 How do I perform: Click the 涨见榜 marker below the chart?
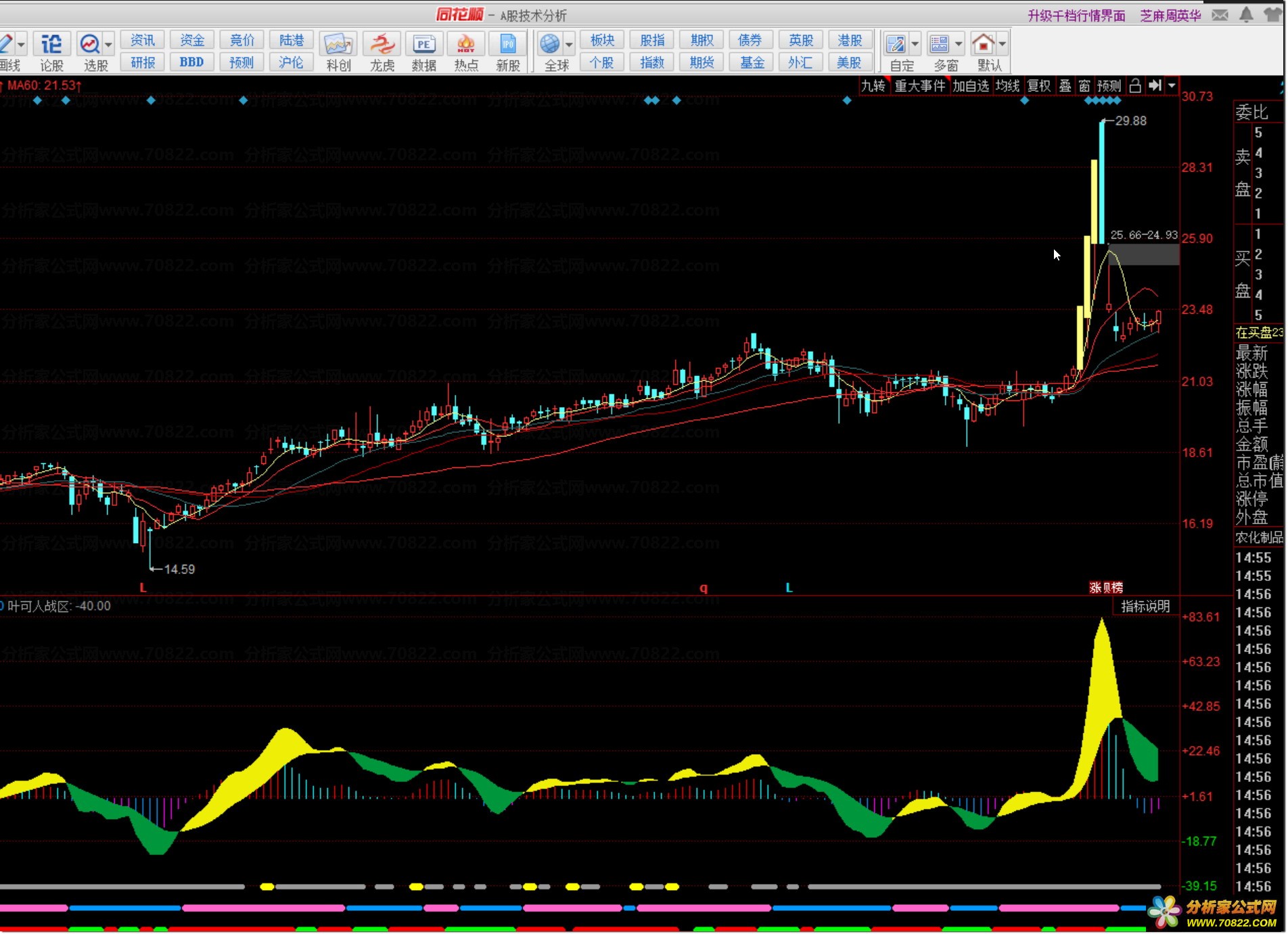tap(1106, 588)
